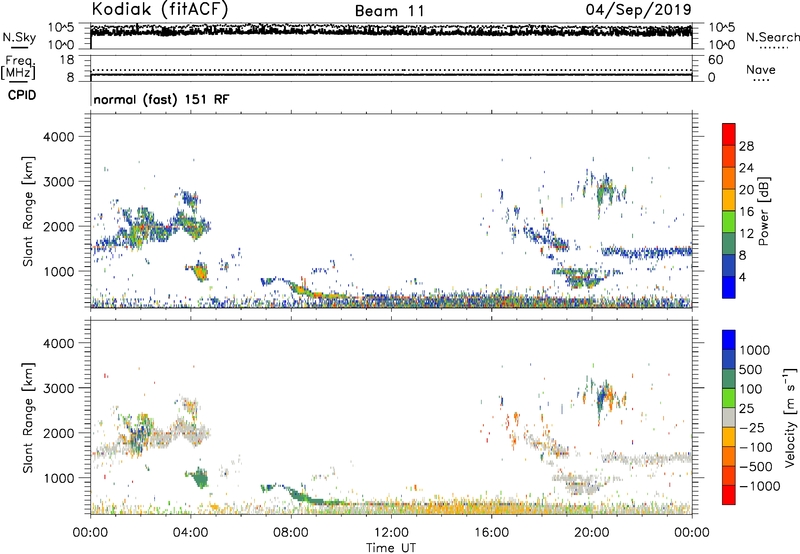The image size is (800, 554).
Task: Pick the red top segment of the power color bar
Action: coord(729,134)
